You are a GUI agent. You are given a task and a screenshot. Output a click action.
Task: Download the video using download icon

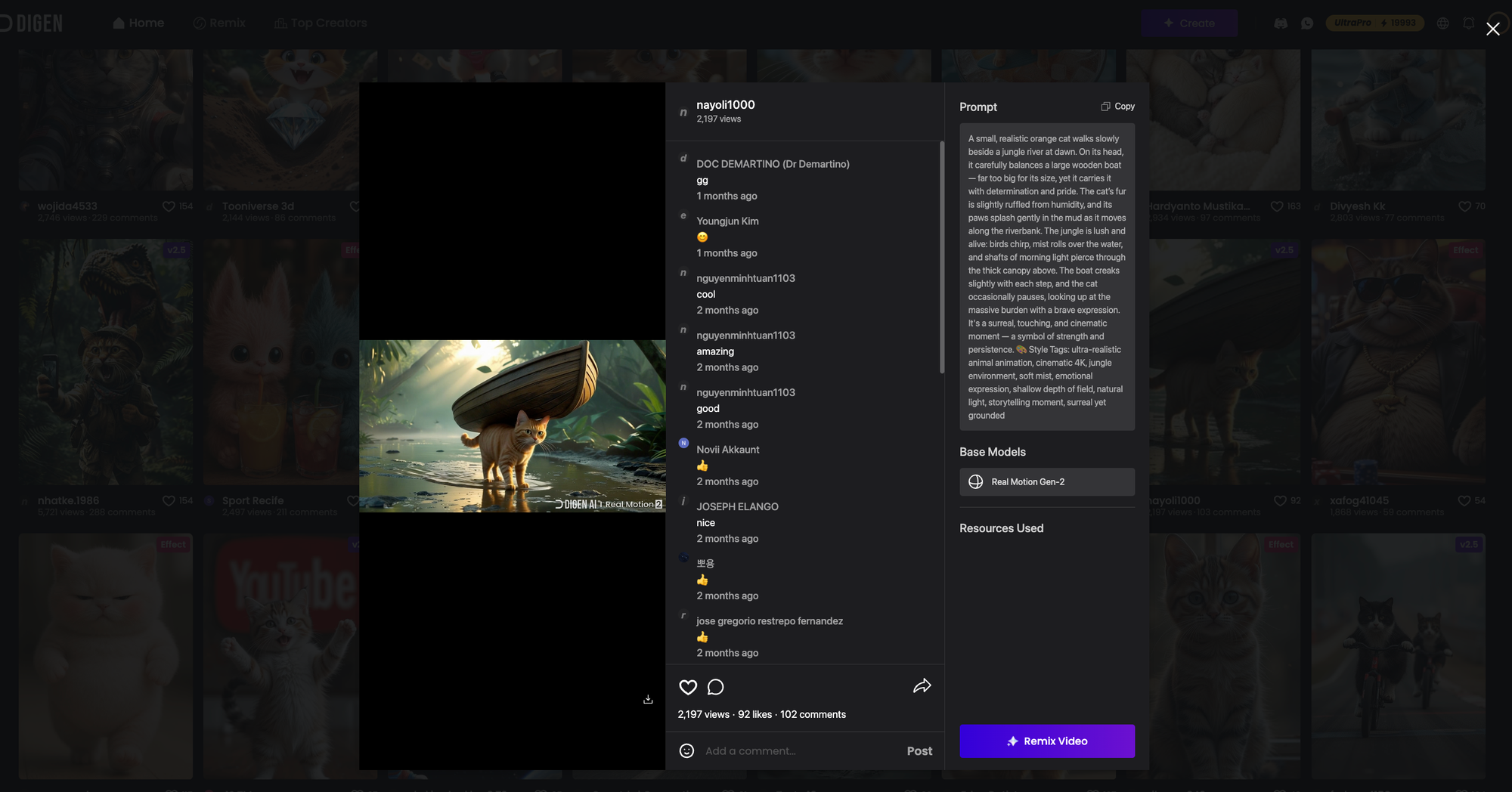point(648,700)
